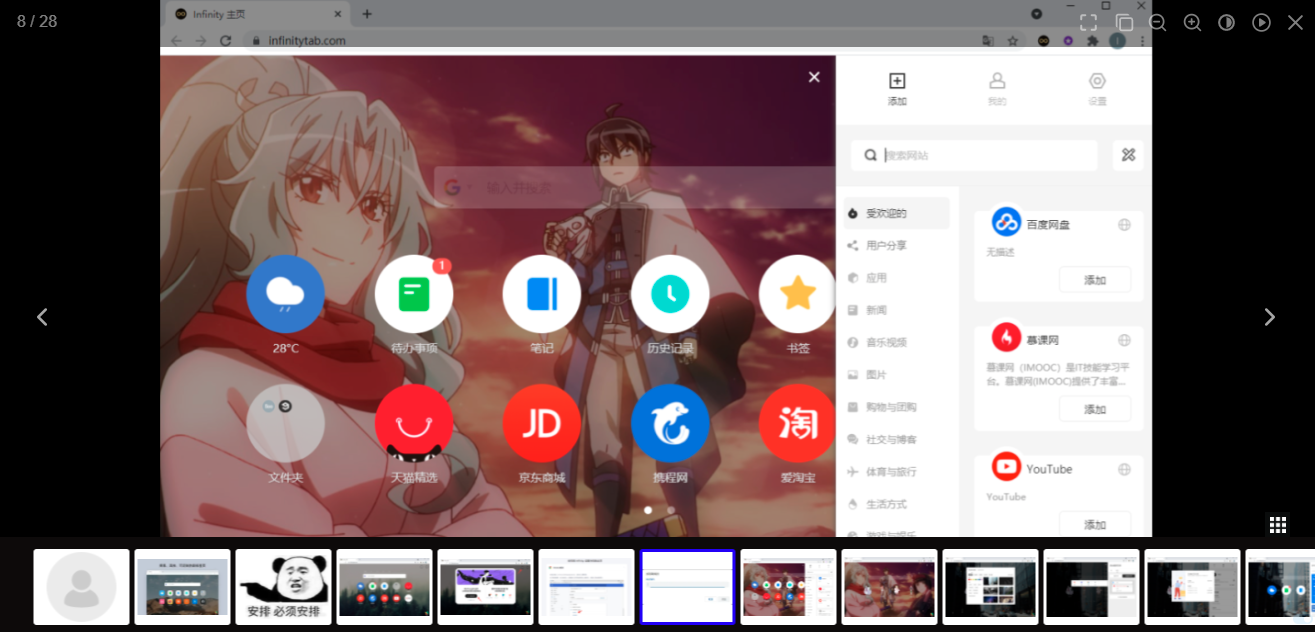The image size is (1315, 632).
Task: Click the thumbnail with the blue border
Action: point(687,587)
